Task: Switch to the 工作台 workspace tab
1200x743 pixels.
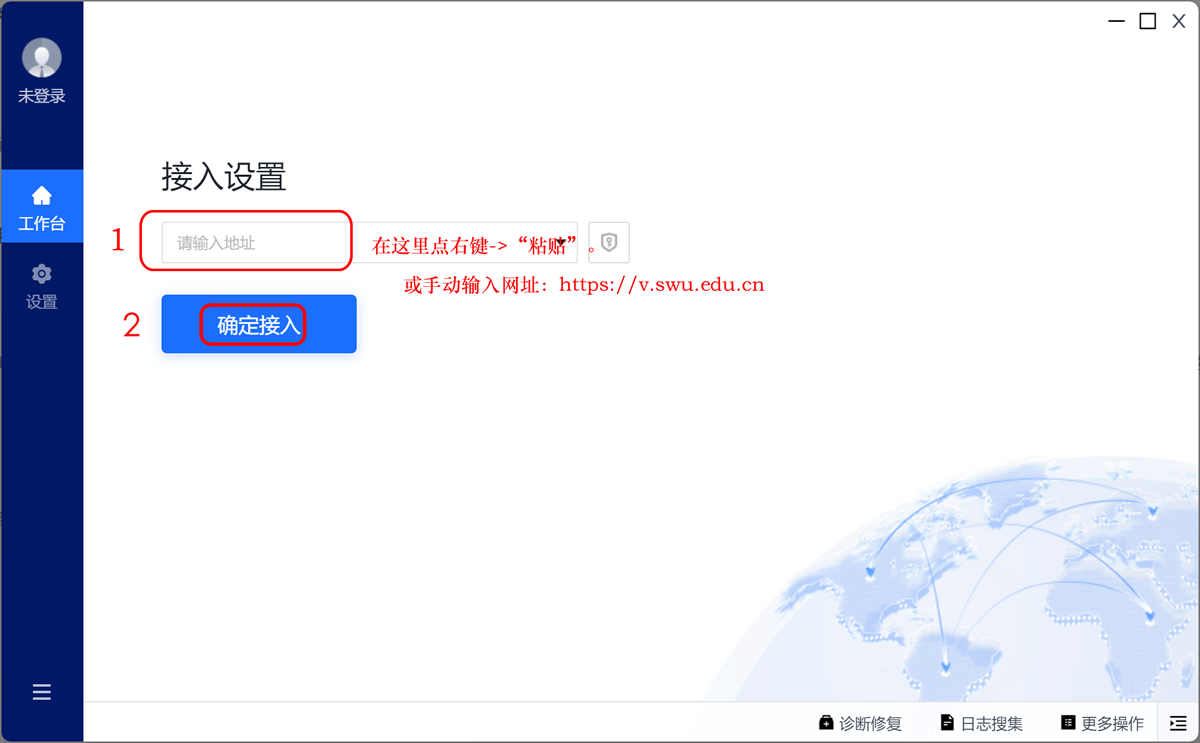Action: (x=42, y=207)
